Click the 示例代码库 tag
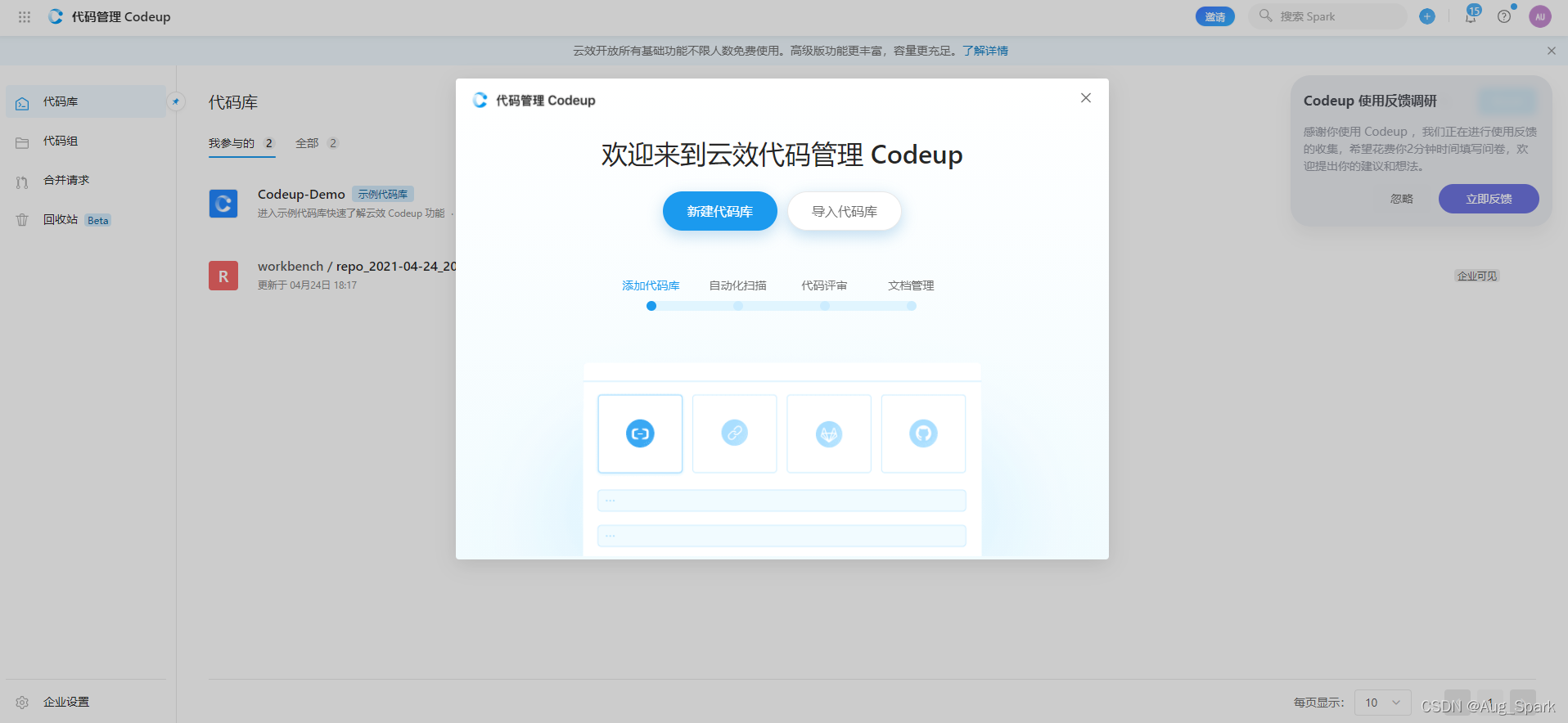The height and width of the screenshot is (723, 1568). [x=383, y=194]
